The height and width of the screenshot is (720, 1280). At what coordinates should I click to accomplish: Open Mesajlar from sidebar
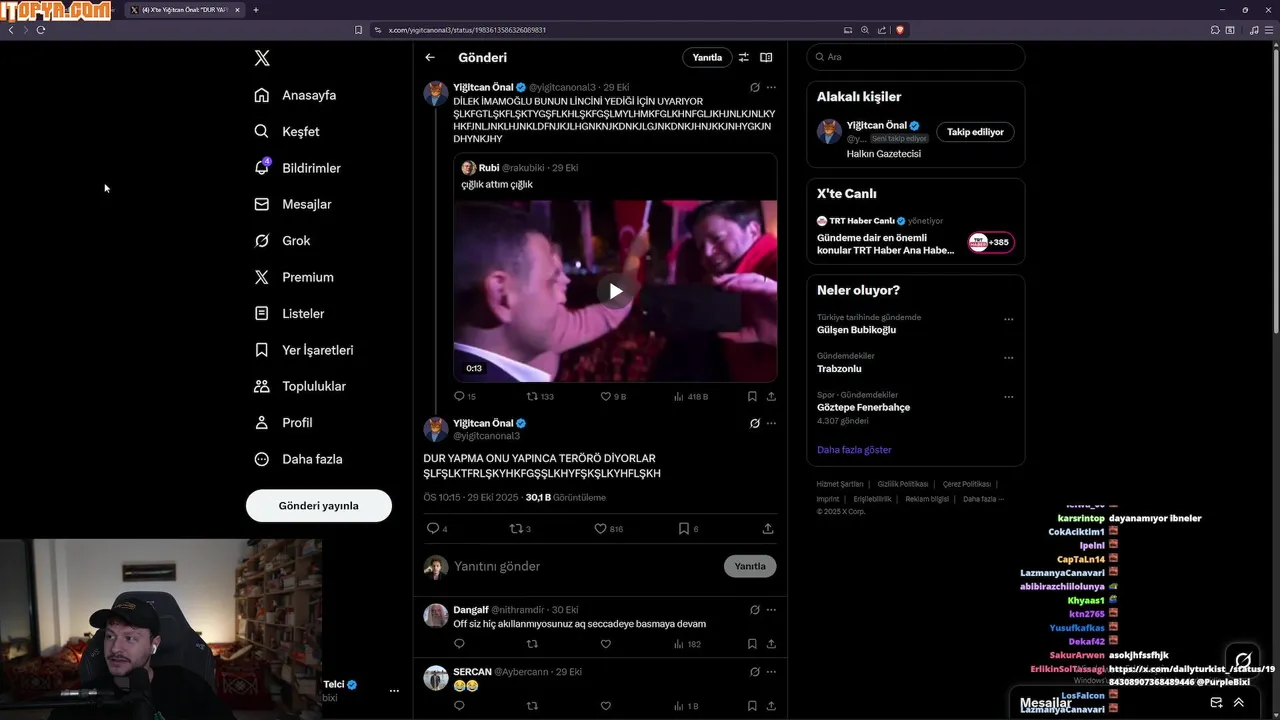point(292,204)
